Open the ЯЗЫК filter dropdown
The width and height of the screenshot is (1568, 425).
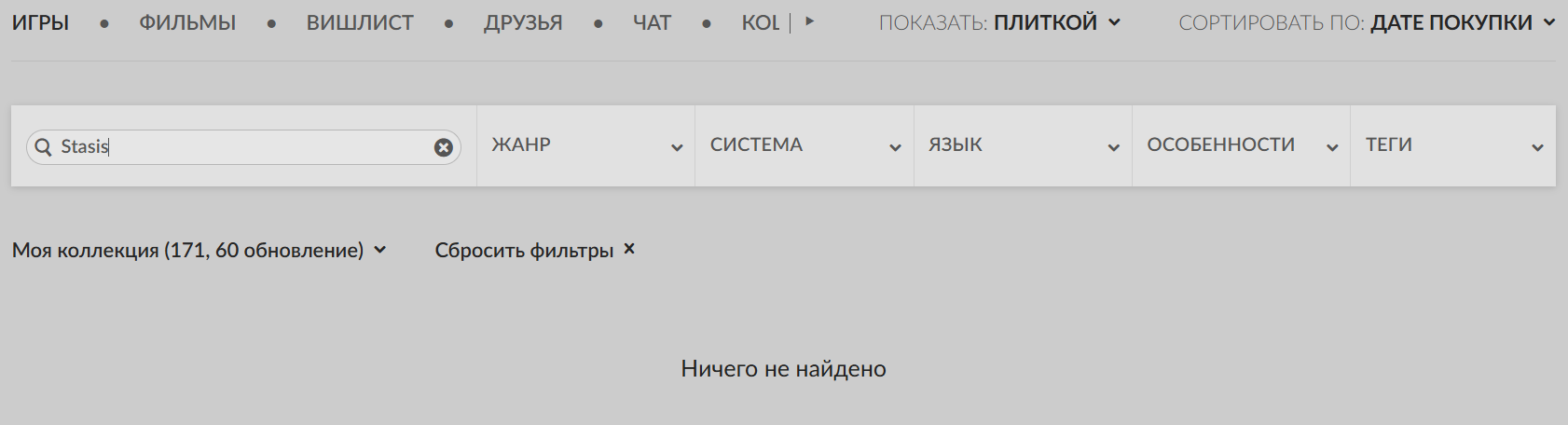point(1023,145)
